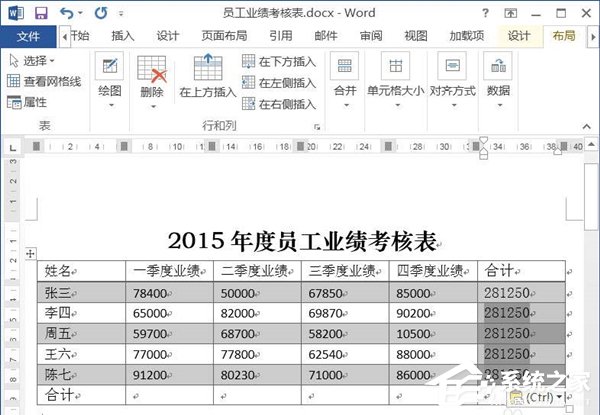Open 行和列 dialog launcher
This screenshot has width=600, height=415.
point(317,127)
